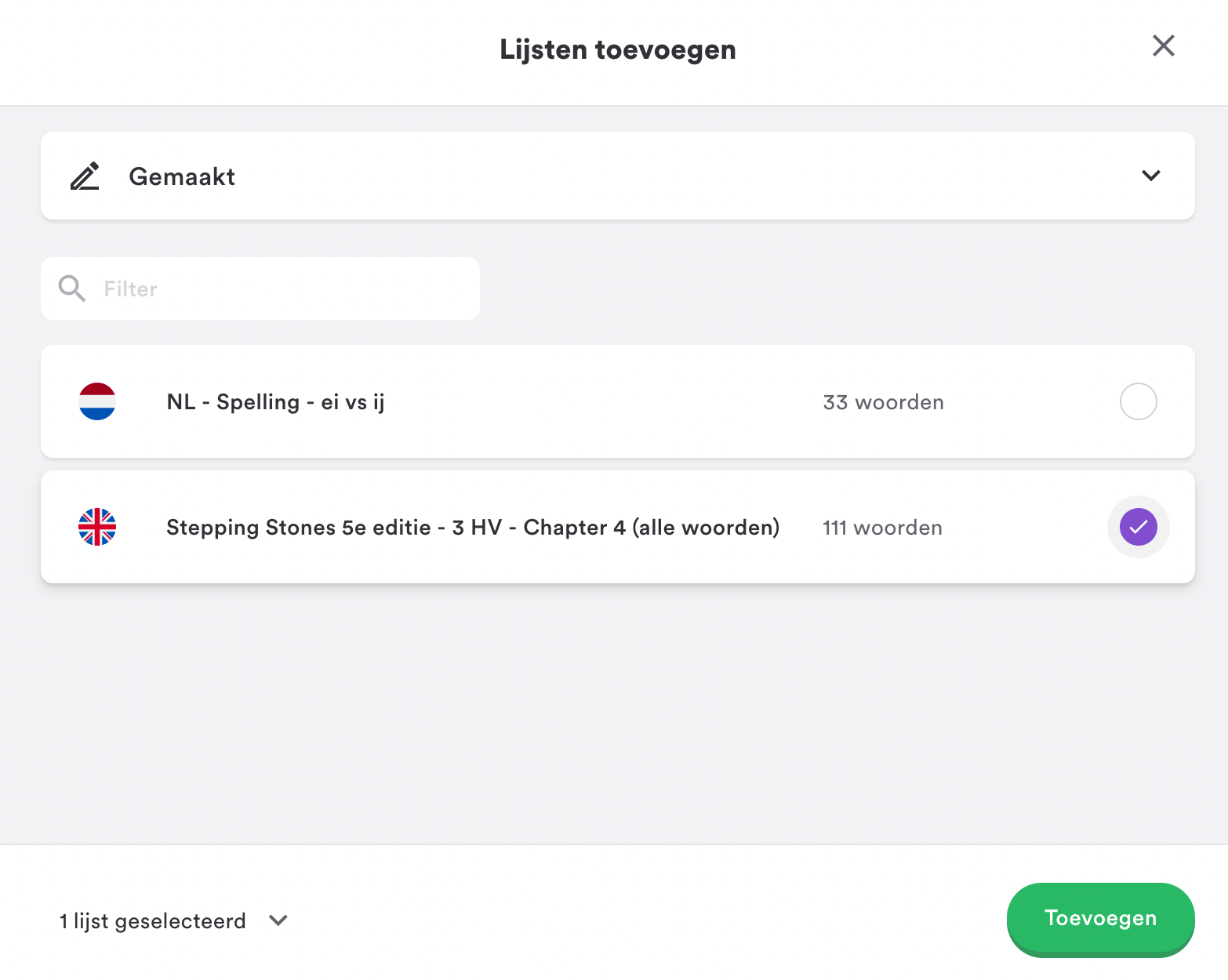The height and width of the screenshot is (980, 1228).
Task: Click the 111 woorden label
Action: [x=882, y=528]
